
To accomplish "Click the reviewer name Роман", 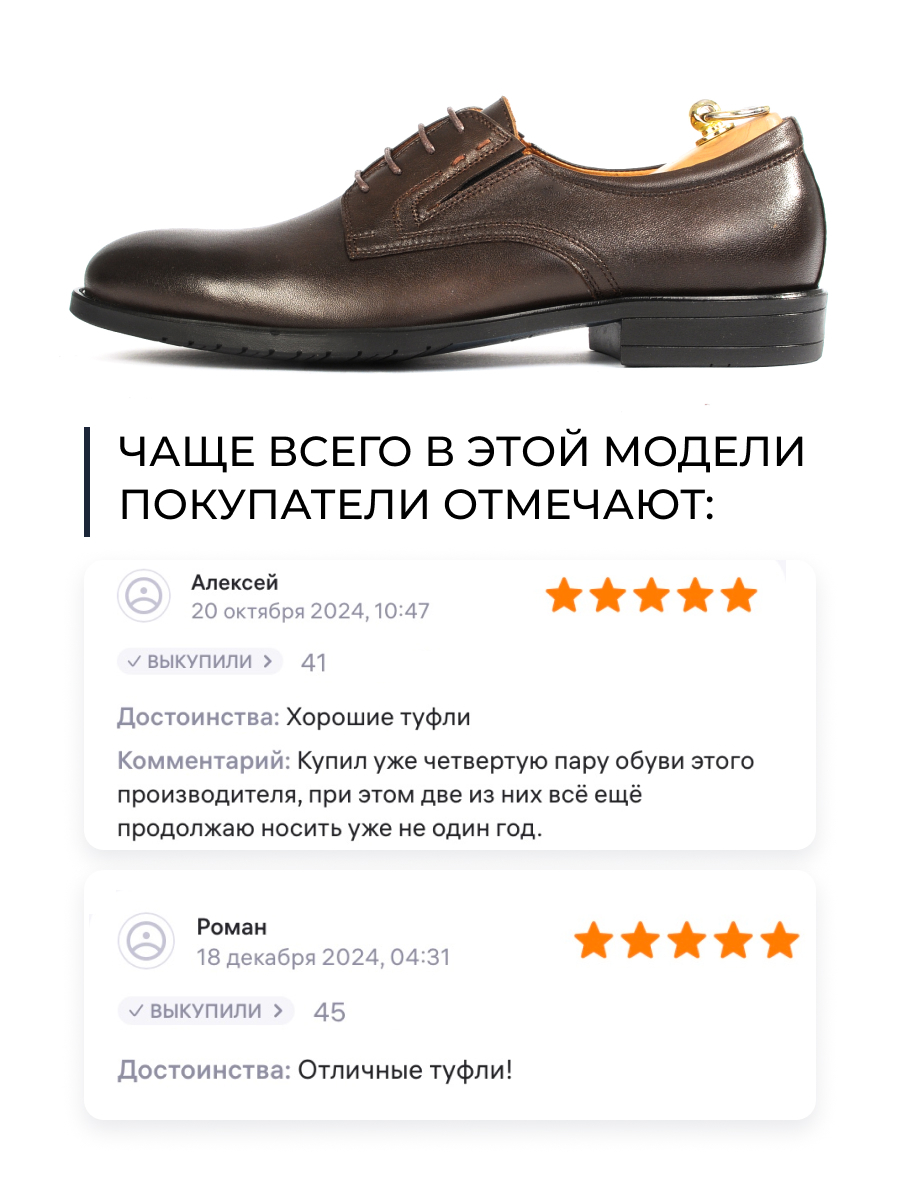I will [x=232, y=928].
